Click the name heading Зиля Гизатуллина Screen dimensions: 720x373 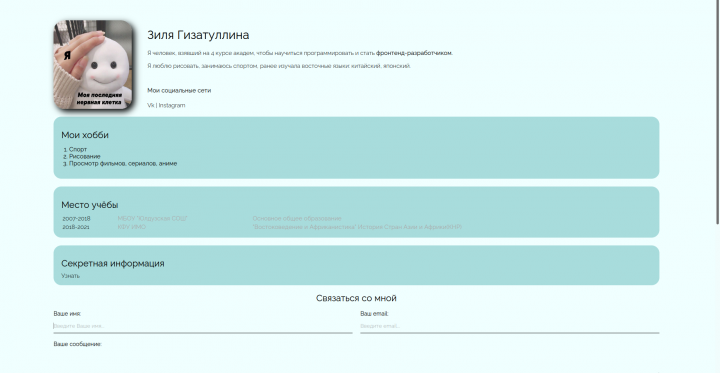pyautogui.click(x=198, y=35)
